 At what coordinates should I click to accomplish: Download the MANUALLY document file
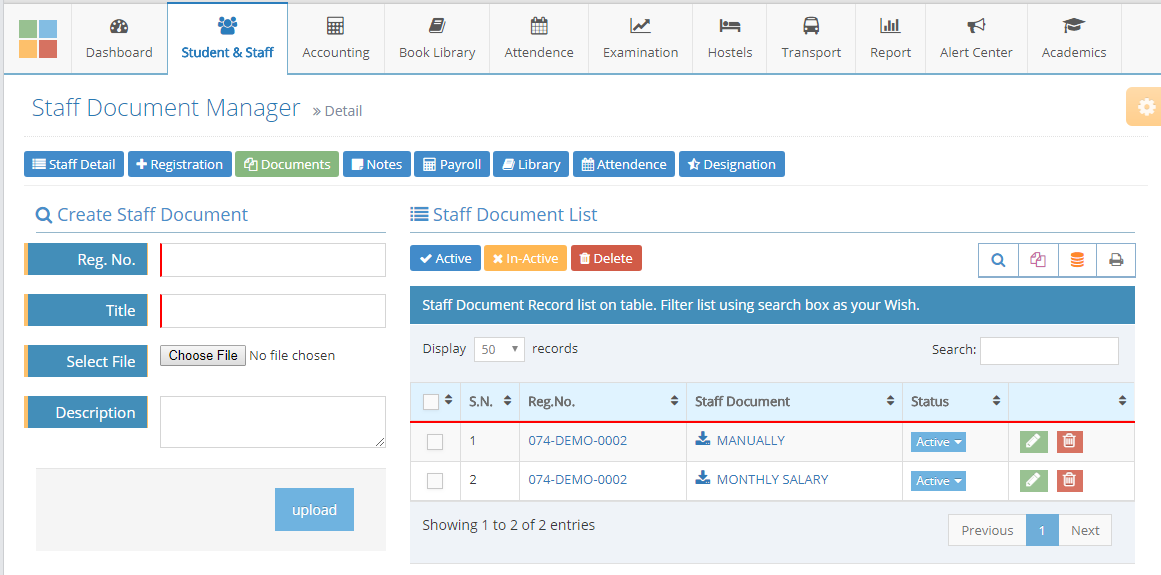(703, 440)
